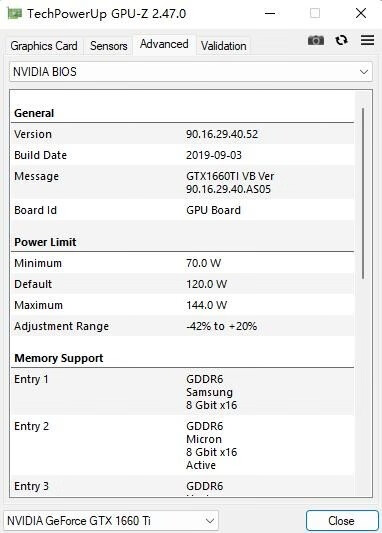This screenshot has width=382, height=533.
Task: Click the Entry 2 Micron memory row
Action: (183, 445)
